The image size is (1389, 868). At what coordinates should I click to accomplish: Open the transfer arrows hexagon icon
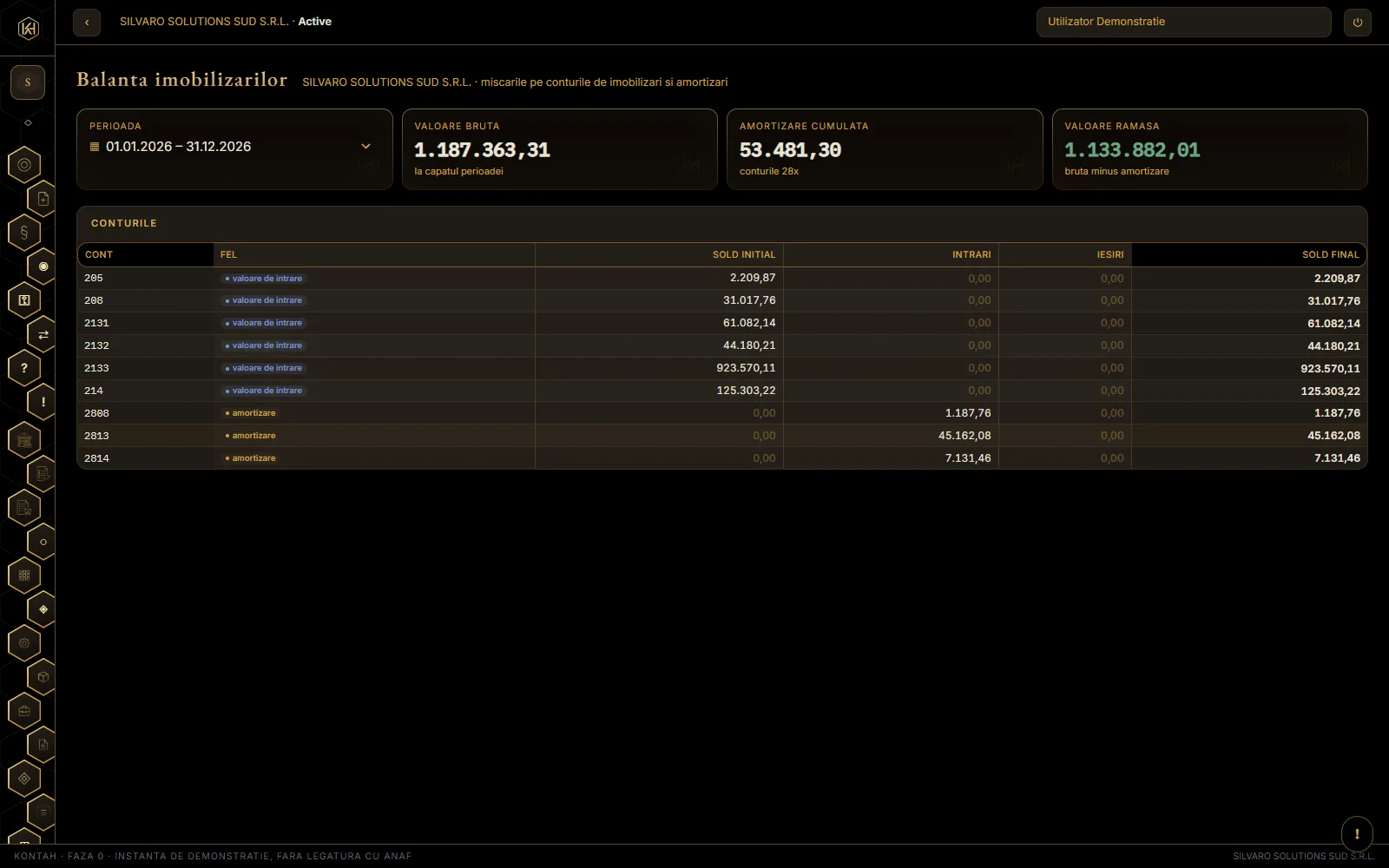[43, 334]
